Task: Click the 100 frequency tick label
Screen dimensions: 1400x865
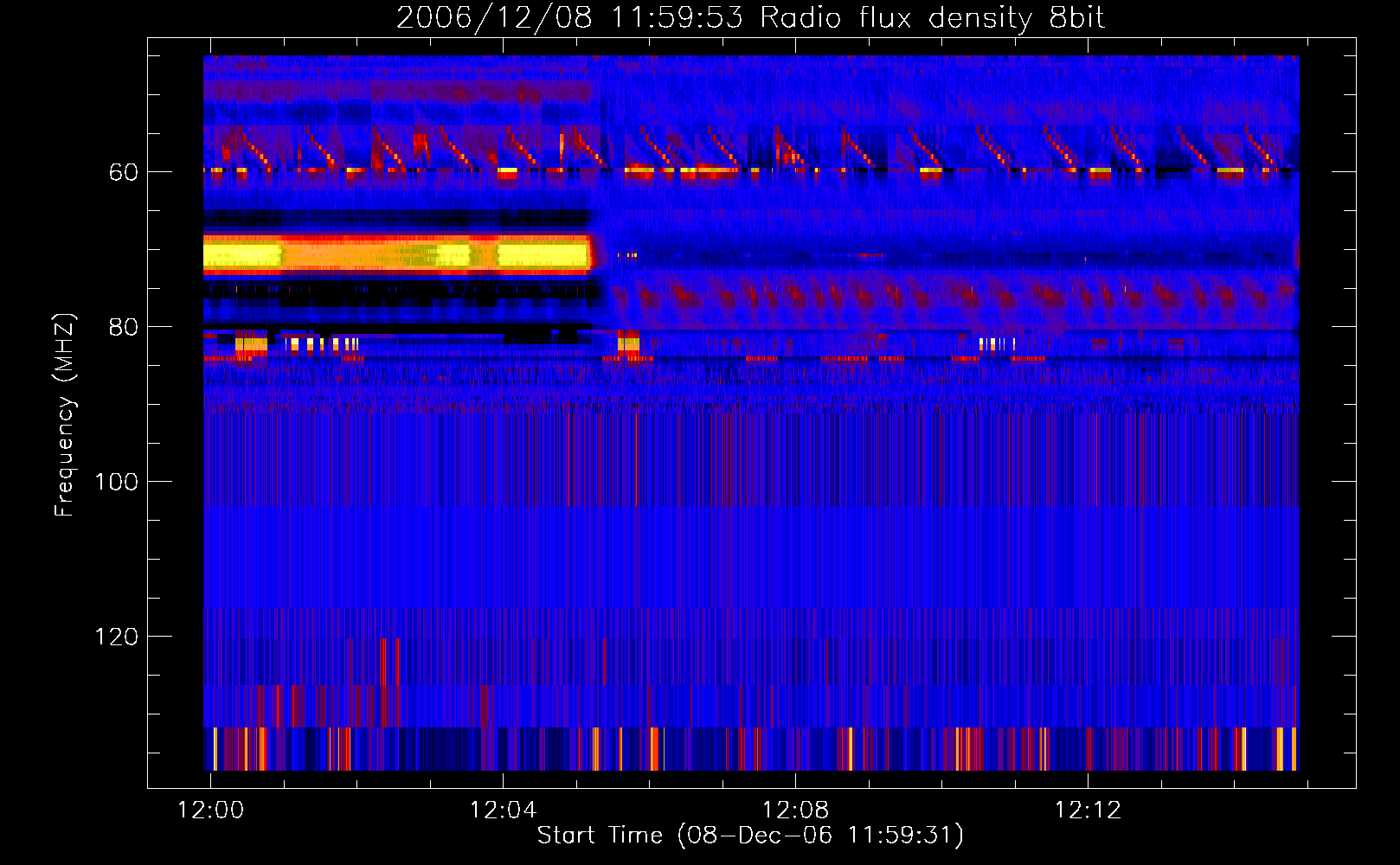Action: tap(116, 482)
